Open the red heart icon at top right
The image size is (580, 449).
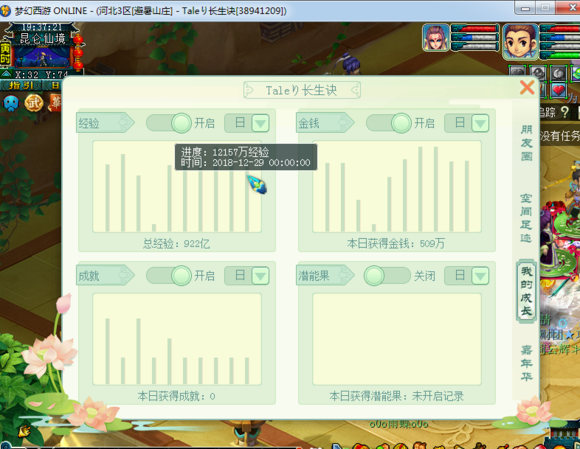558,90
